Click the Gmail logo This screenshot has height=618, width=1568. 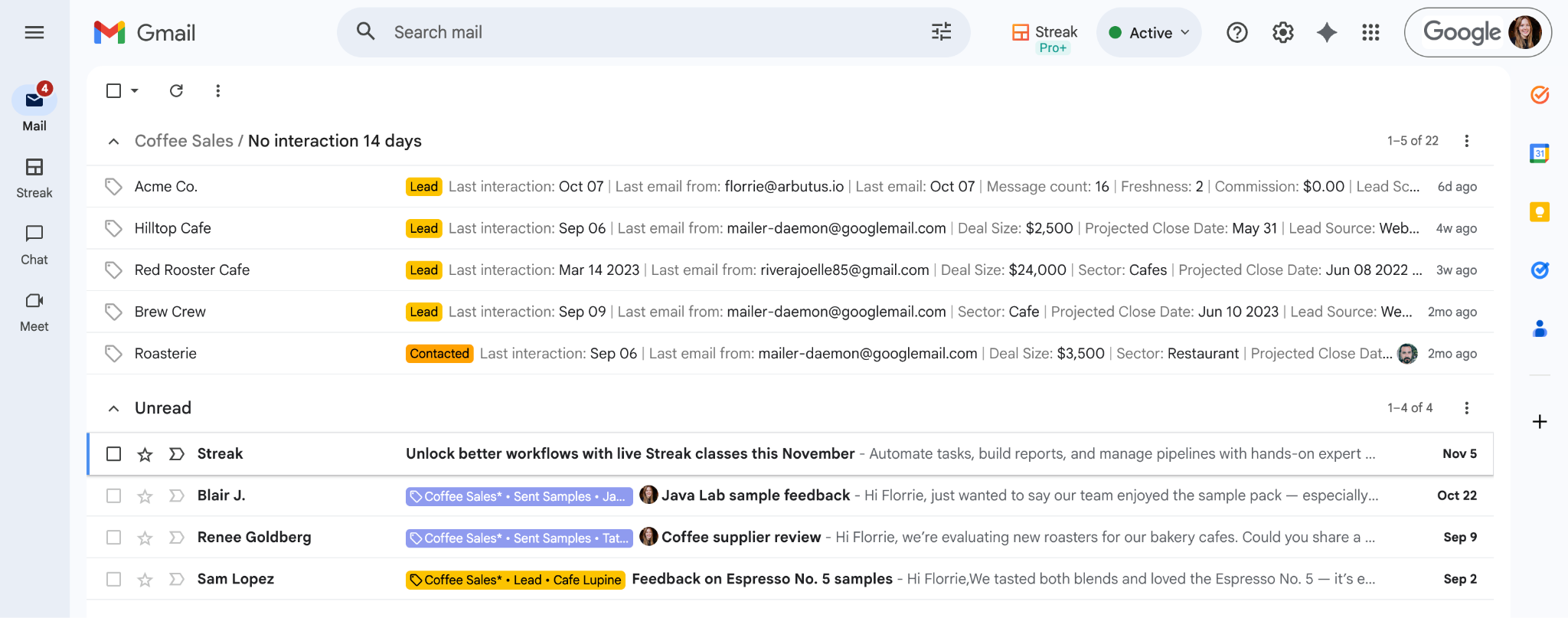tap(145, 32)
